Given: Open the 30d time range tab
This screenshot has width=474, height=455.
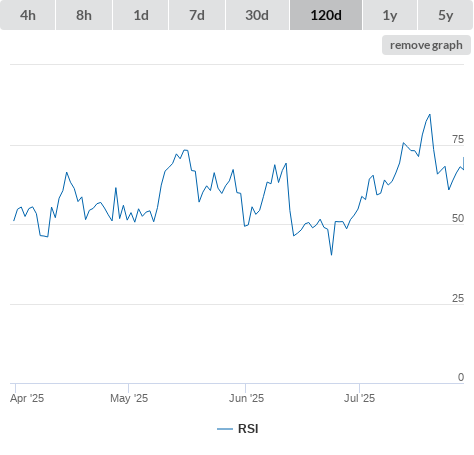Looking at the screenshot, I should pyautogui.click(x=257, y=15).
